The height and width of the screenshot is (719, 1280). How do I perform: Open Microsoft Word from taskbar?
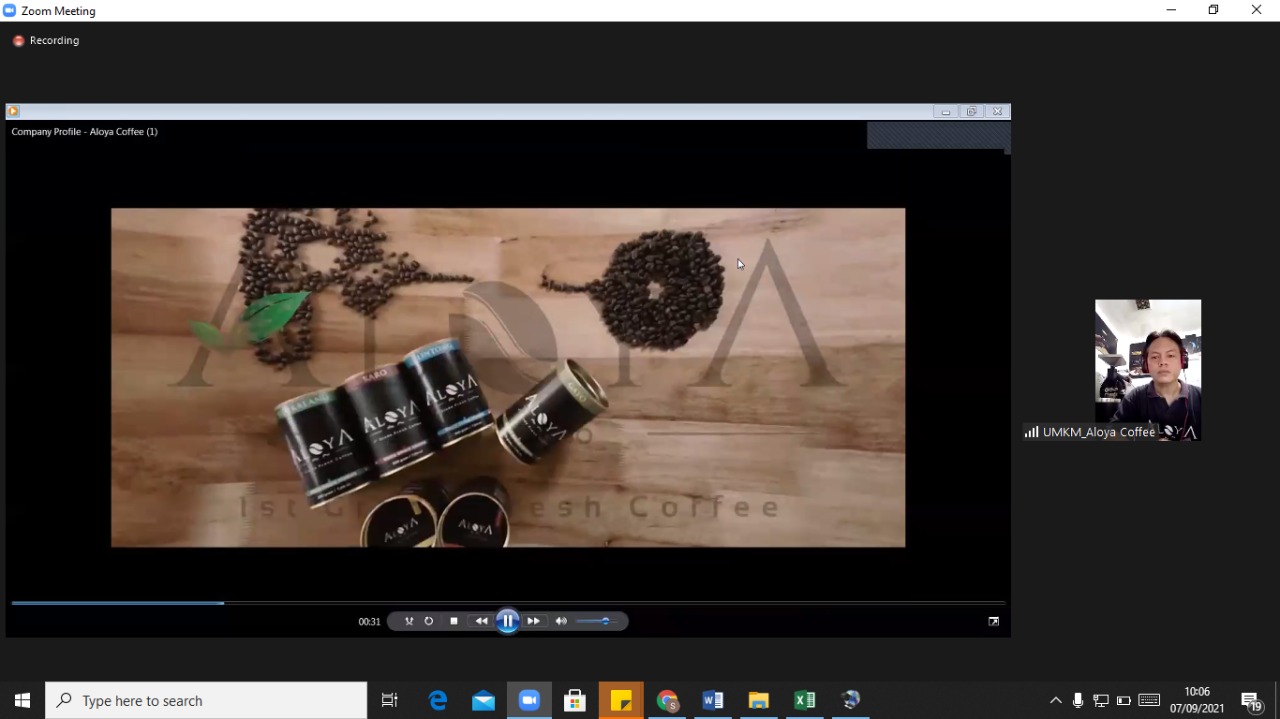[713, 701]
